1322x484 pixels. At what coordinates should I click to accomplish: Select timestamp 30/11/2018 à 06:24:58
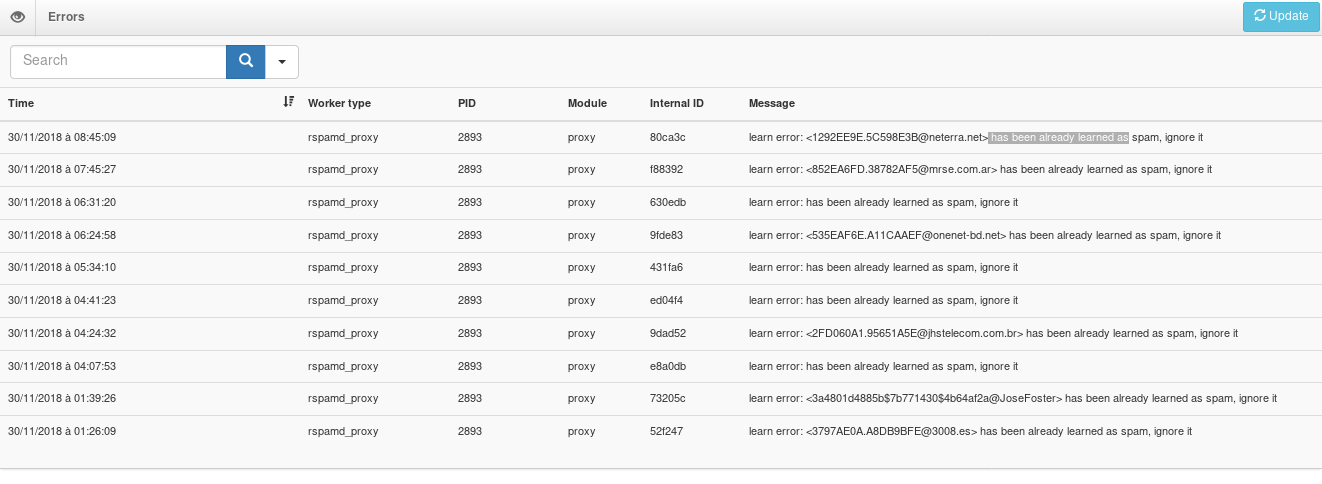click(62, 236)
